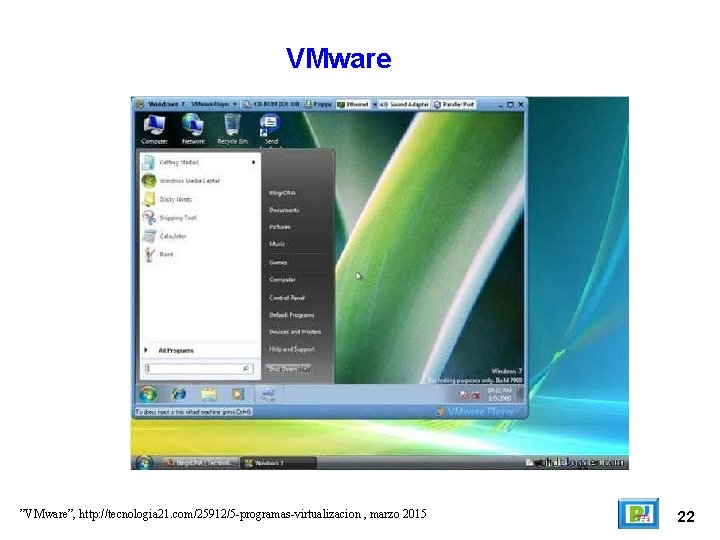Open the Send Feedback desktop shortcut
Screen dimensions: 720x540
point(270,131)
